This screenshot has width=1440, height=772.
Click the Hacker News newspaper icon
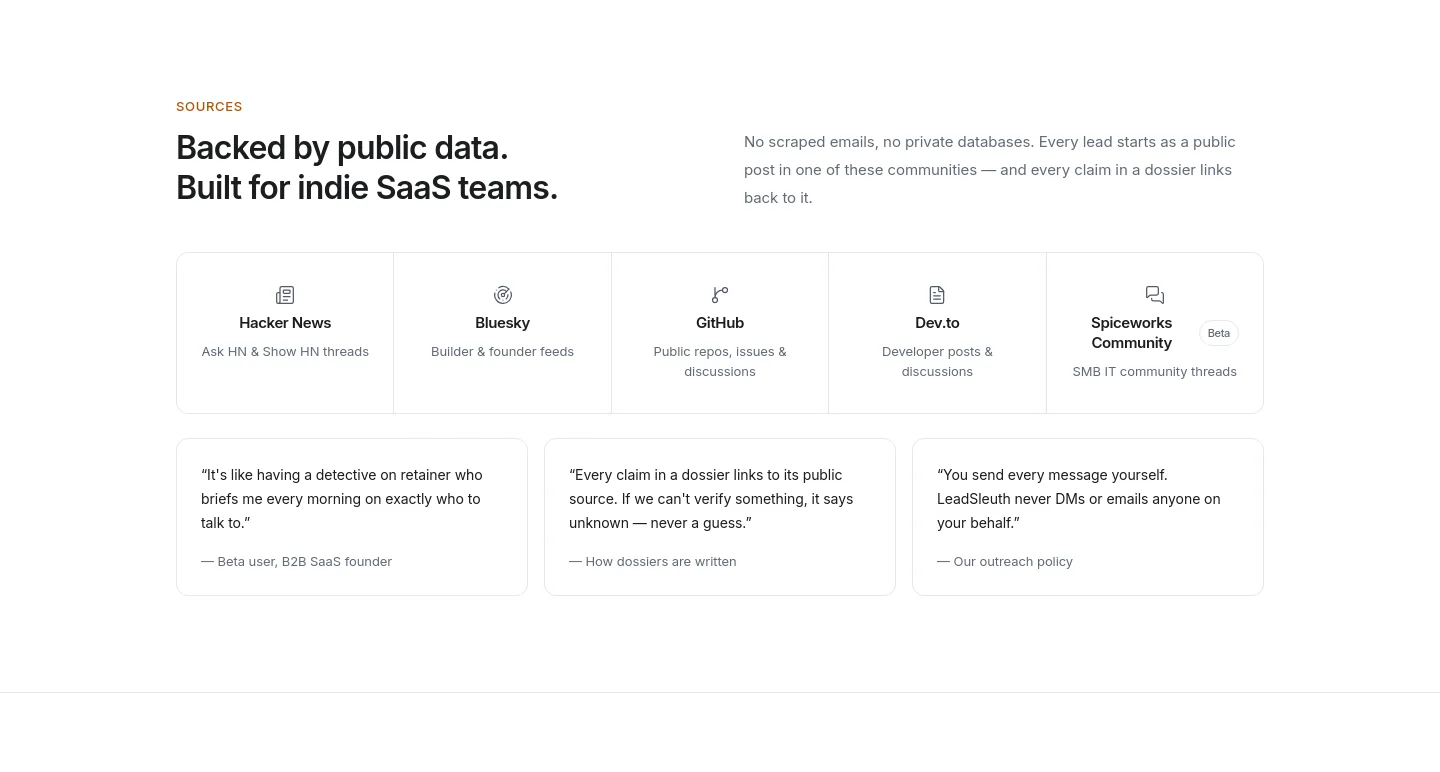(285, 295)
